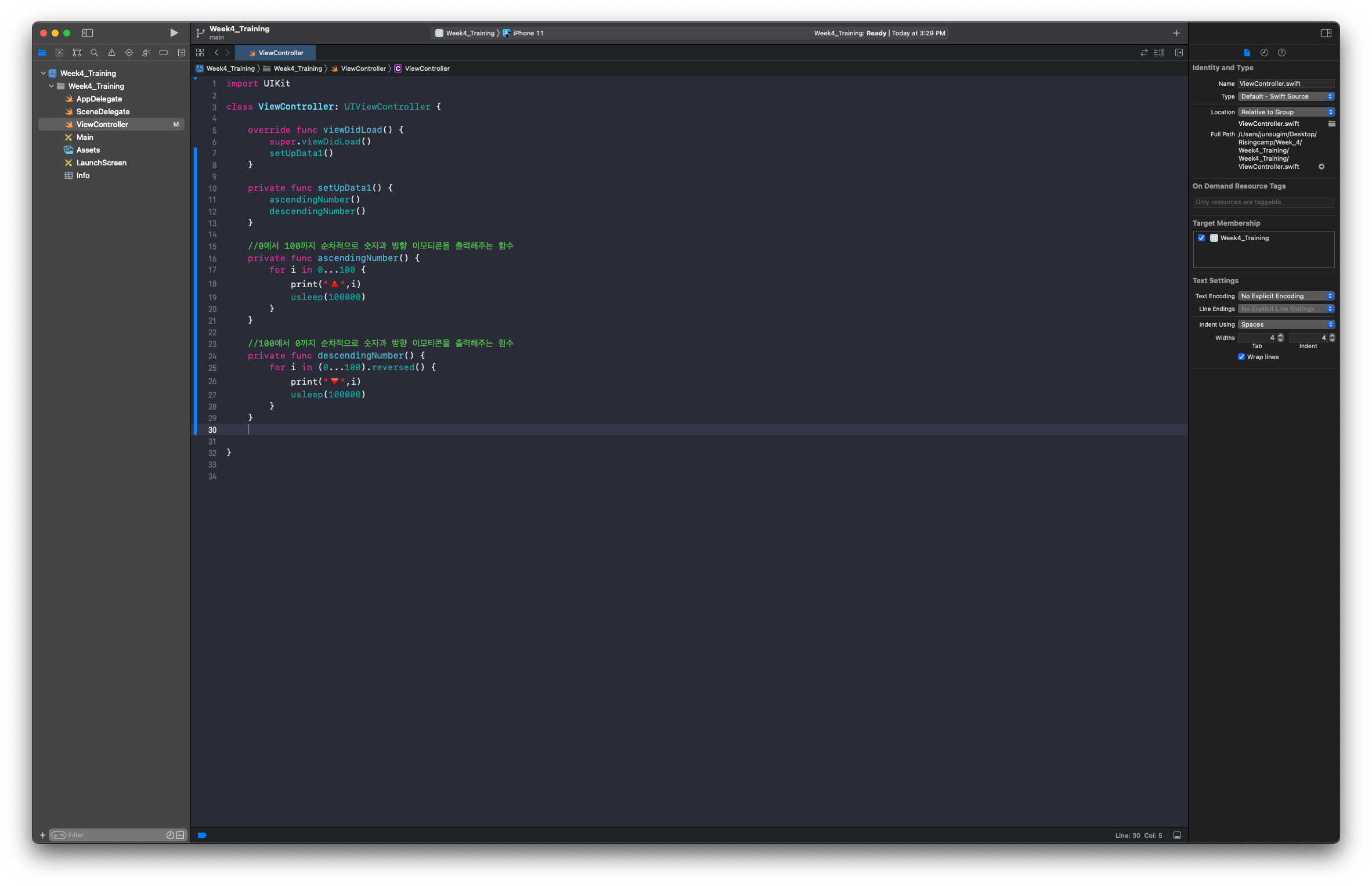Show the Quick Help inspector icon
The image size is (1372, 886).
click(1281, 53)
